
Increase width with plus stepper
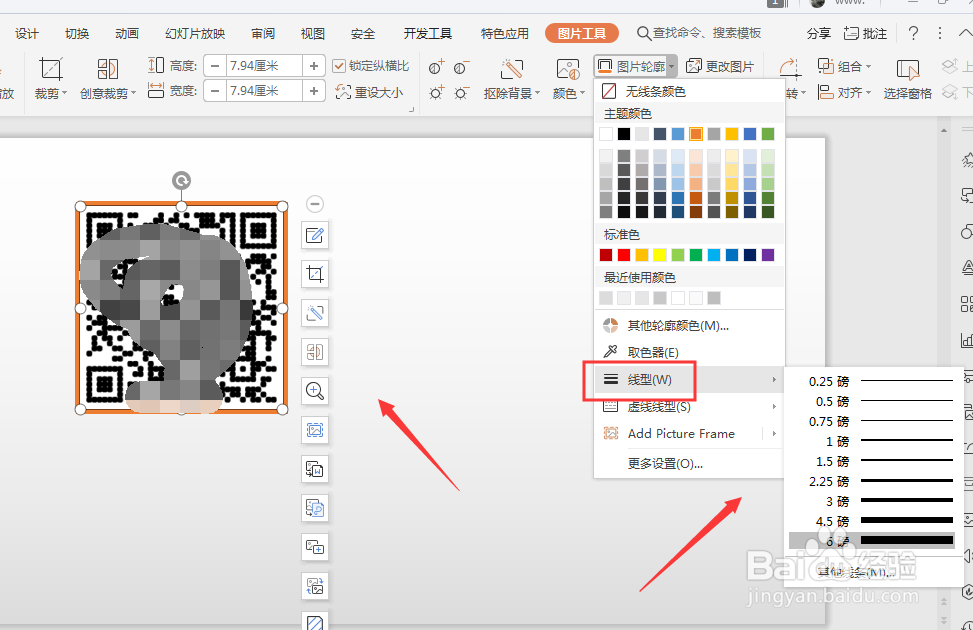(x=314, y=91)
